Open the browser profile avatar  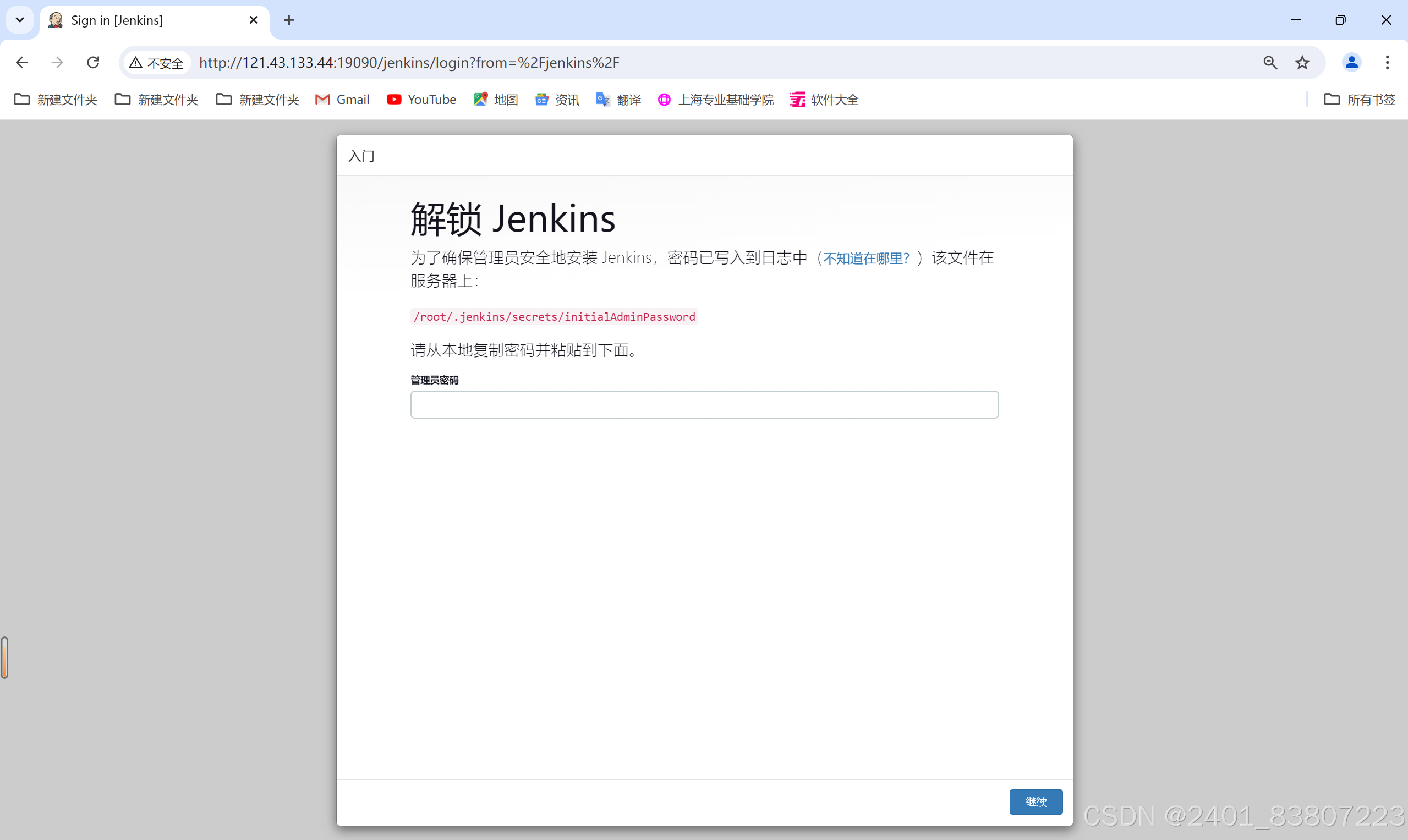(1351, 62)
